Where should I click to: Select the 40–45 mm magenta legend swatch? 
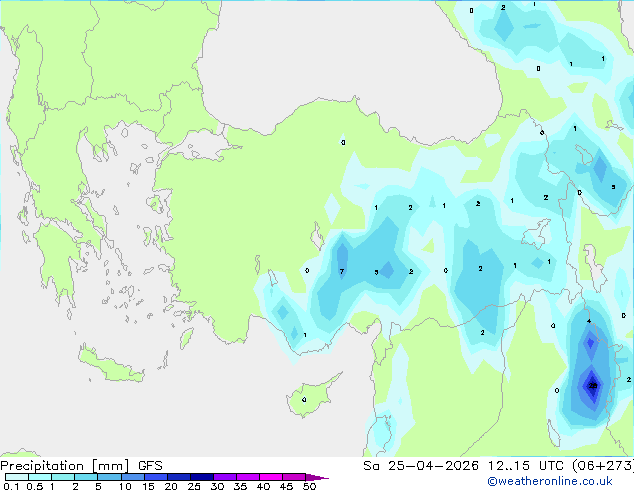(x=271, y=477)
